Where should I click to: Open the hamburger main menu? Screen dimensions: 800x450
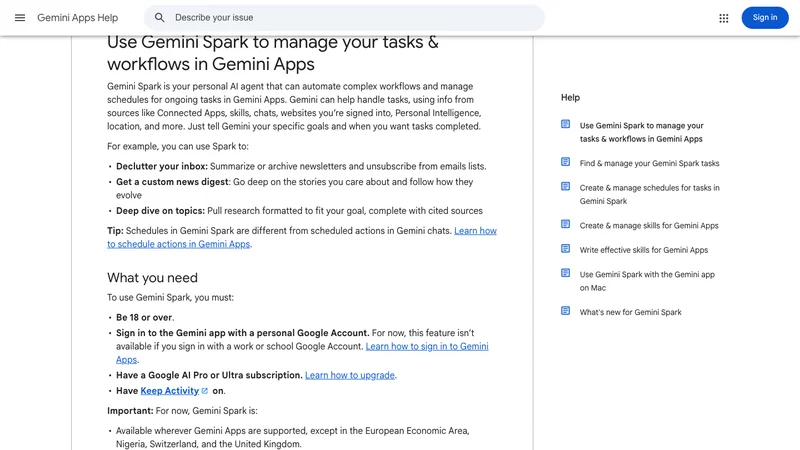(x=20, y=18)
